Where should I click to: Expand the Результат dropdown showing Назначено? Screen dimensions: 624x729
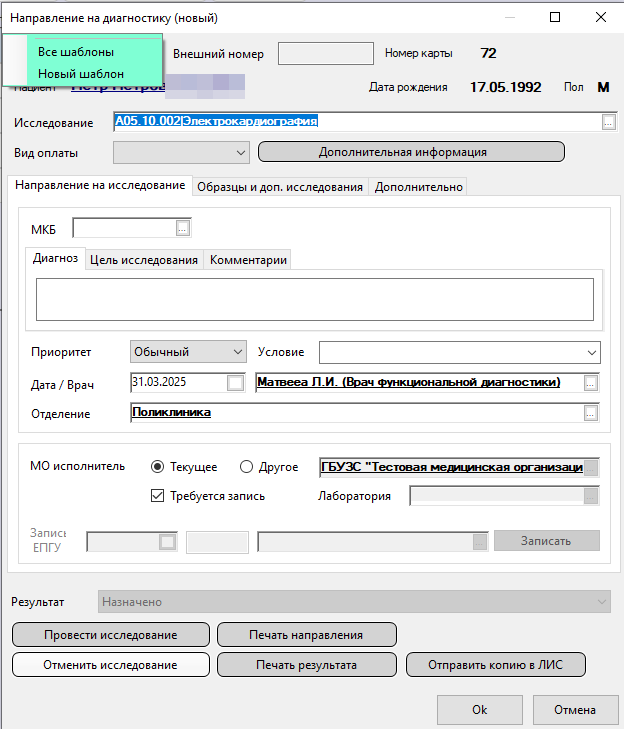pos(602,602)
